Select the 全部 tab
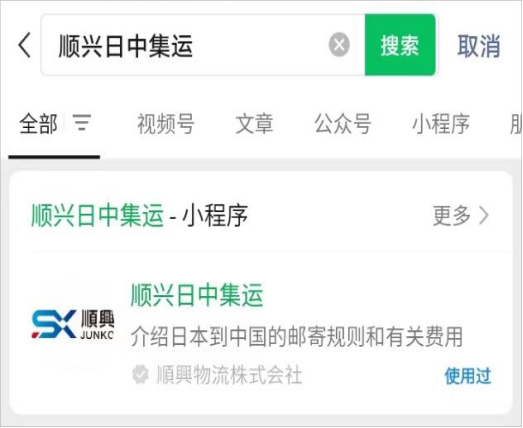This screenshot has width=523, height=428. (x=38, y=124)
